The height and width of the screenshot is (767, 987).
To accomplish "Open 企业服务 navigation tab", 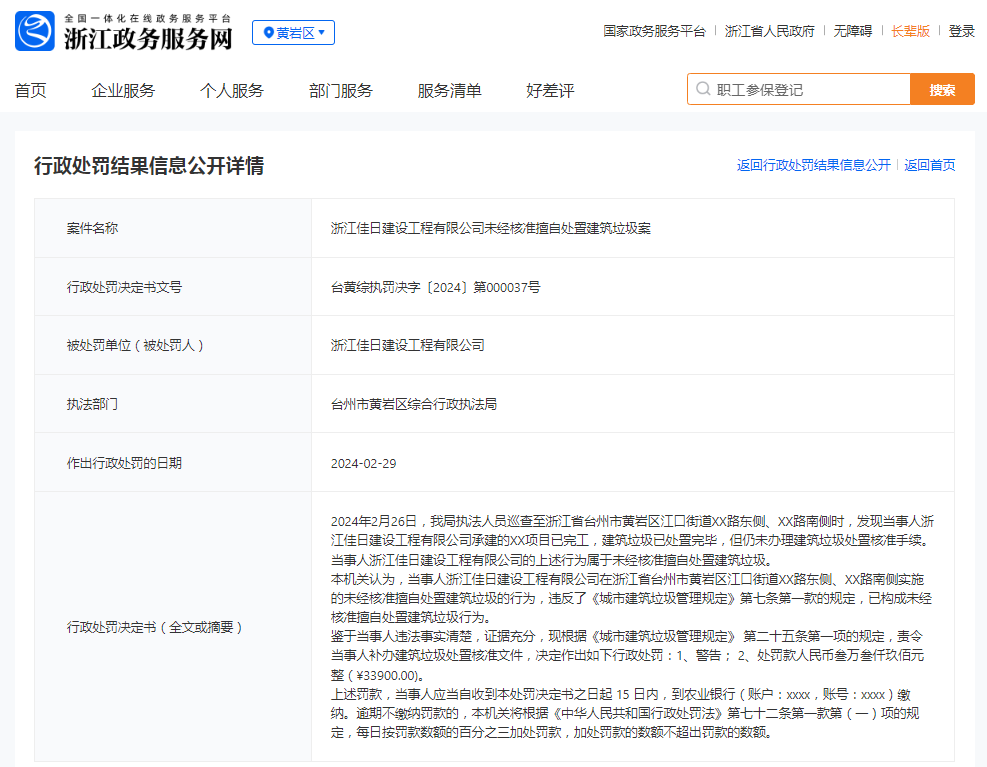I will (x=123, y=91).
